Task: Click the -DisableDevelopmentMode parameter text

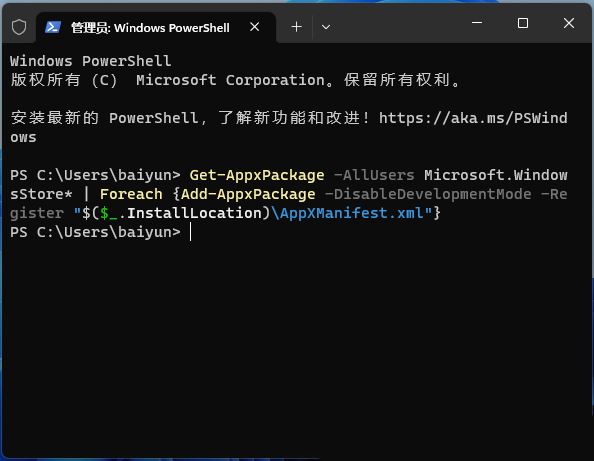Action: (x=428, y=194)
